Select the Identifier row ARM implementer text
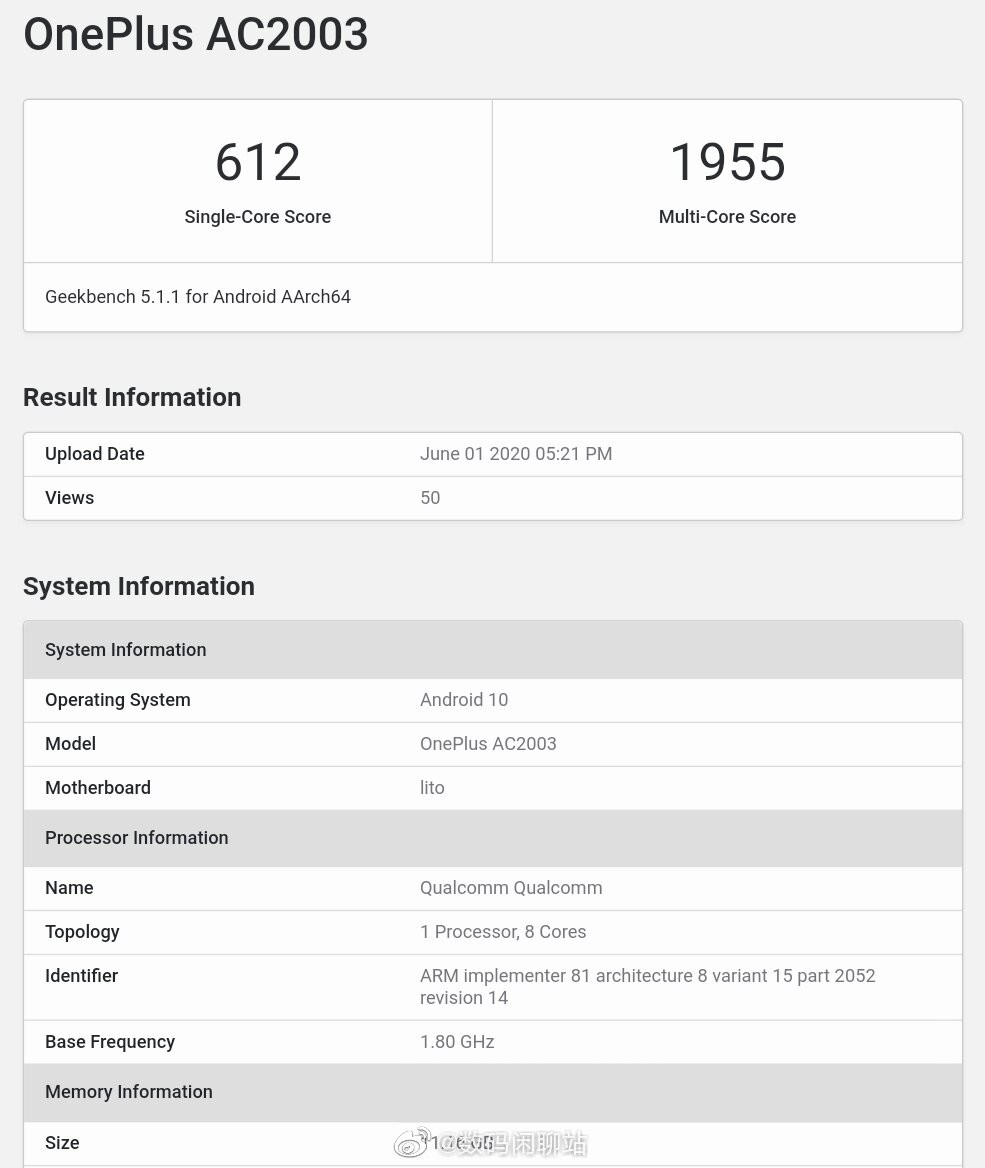Image resolution: width=985 pixels, height=1168 pixels. (x=647, y=986)
